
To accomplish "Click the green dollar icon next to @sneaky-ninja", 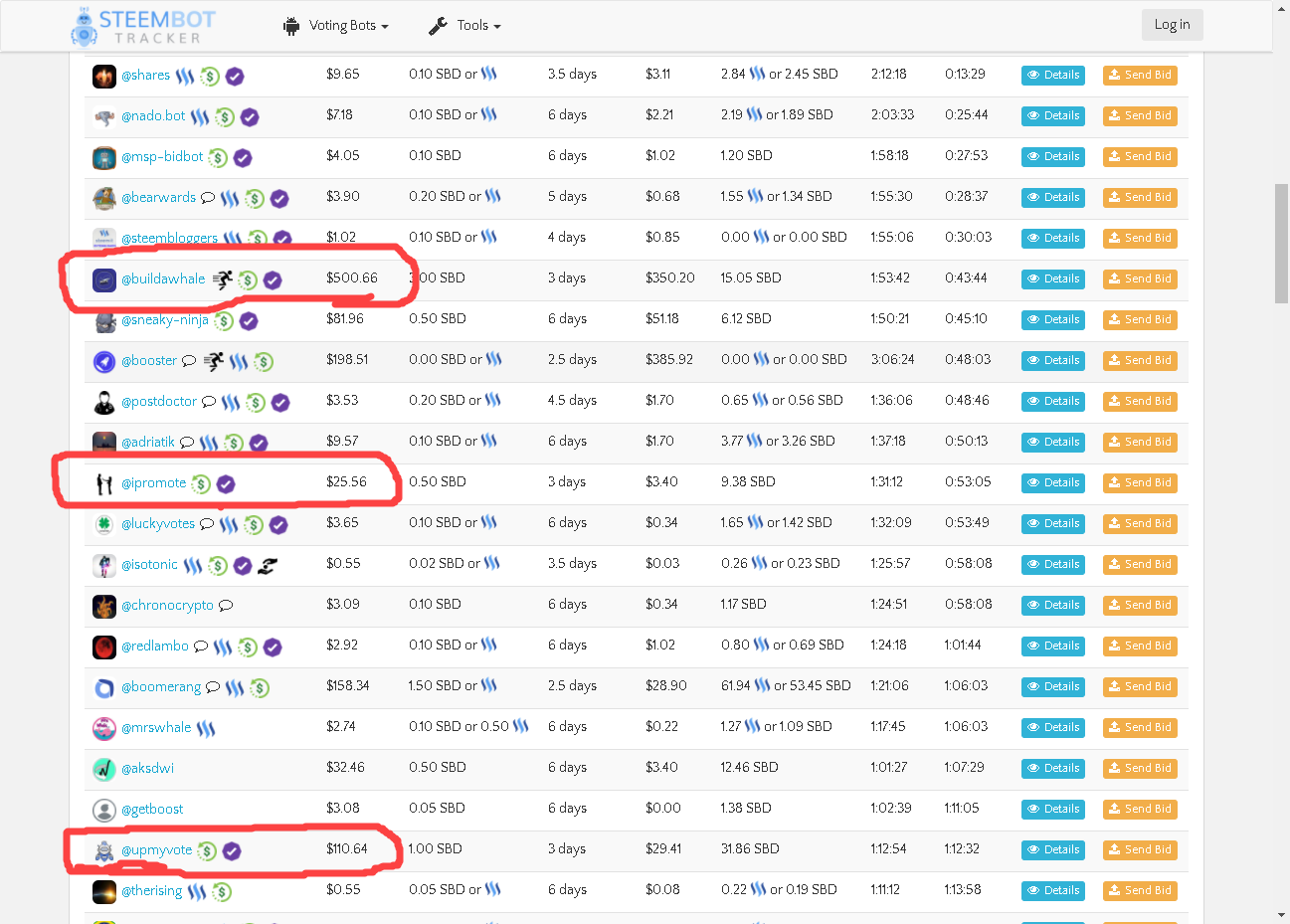I will pos(224,321).
